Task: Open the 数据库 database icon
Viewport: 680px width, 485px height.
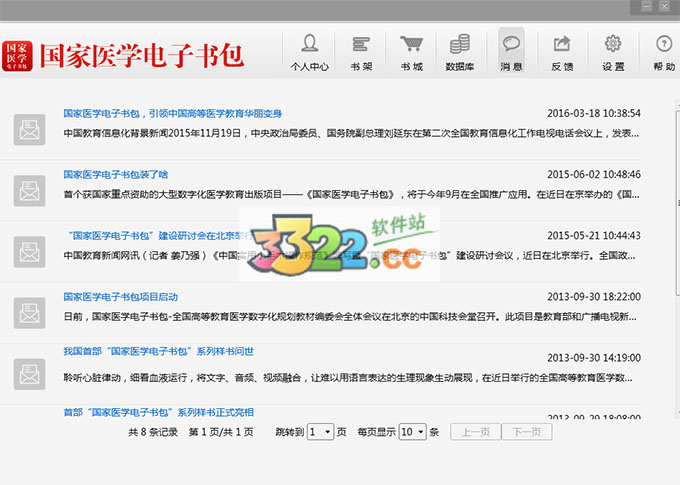Action: pyautogui.click(x=460, y=53)
